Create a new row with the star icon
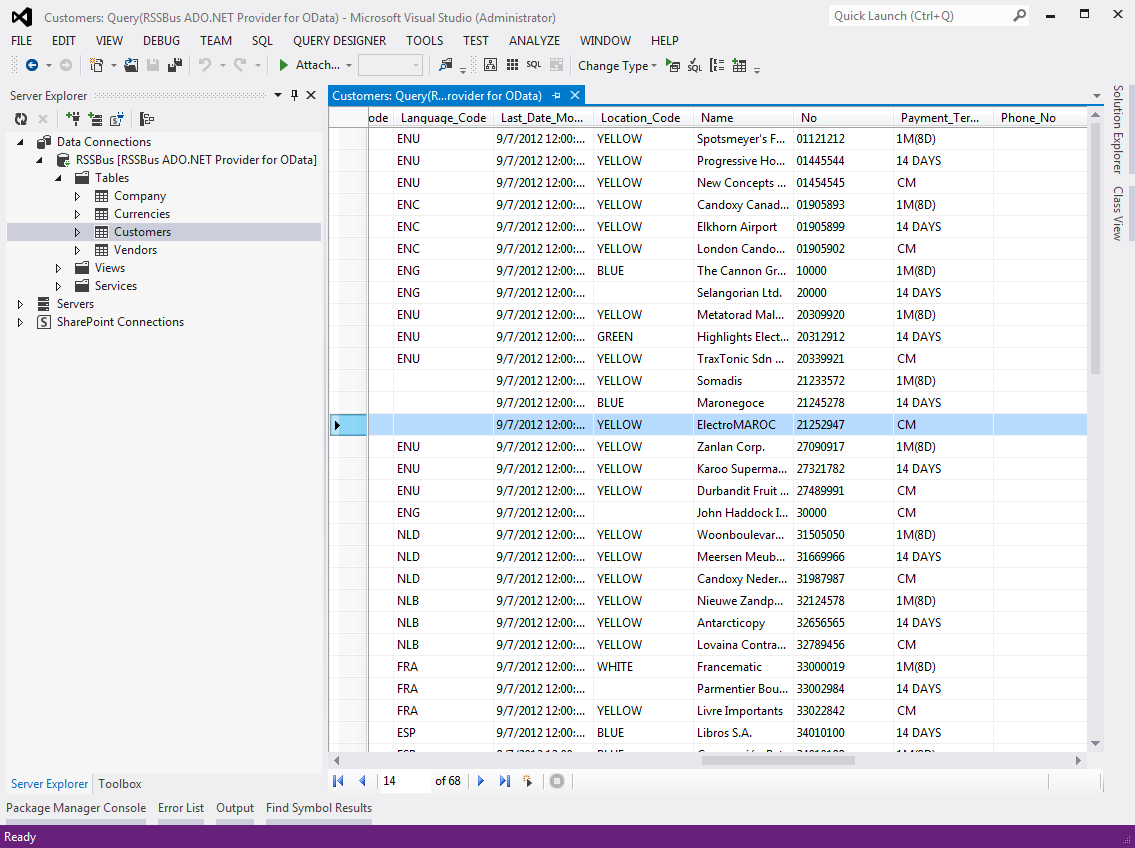This screenshot has width=1135, height=848. (527, 780)
